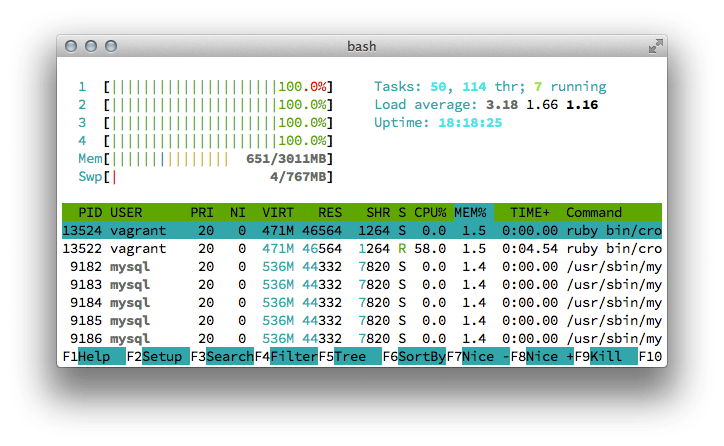The width and height of the screenshot is (724, 446).
Task: Open F2 Setup in the footer bar
Action: [x=158, y=356]
